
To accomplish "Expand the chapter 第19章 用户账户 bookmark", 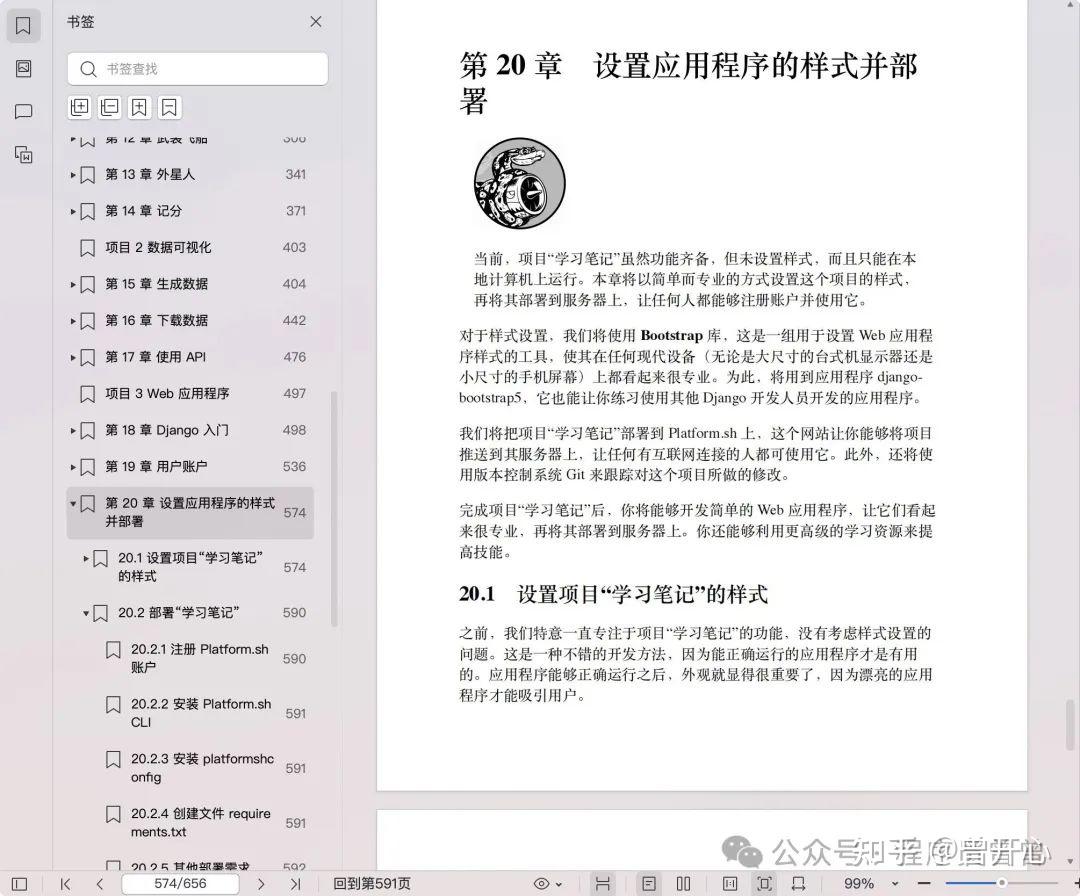I will pyautogui.click(x=73, y=466).
